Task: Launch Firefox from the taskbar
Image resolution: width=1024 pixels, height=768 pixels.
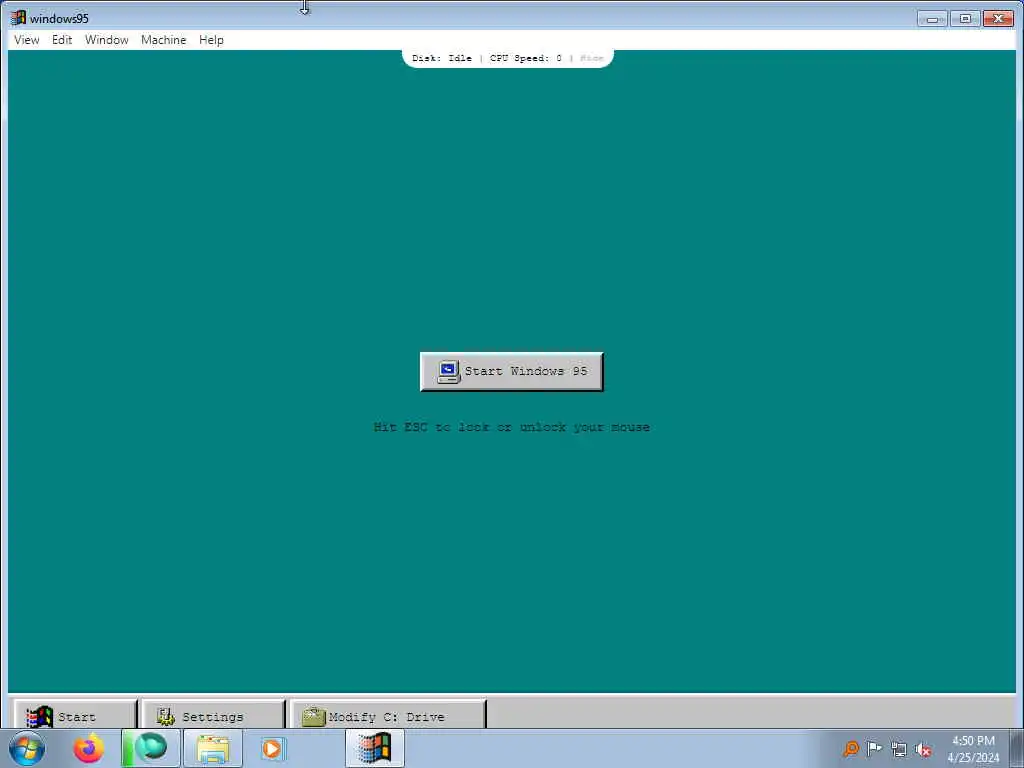Action: click(x=88, y=748)
